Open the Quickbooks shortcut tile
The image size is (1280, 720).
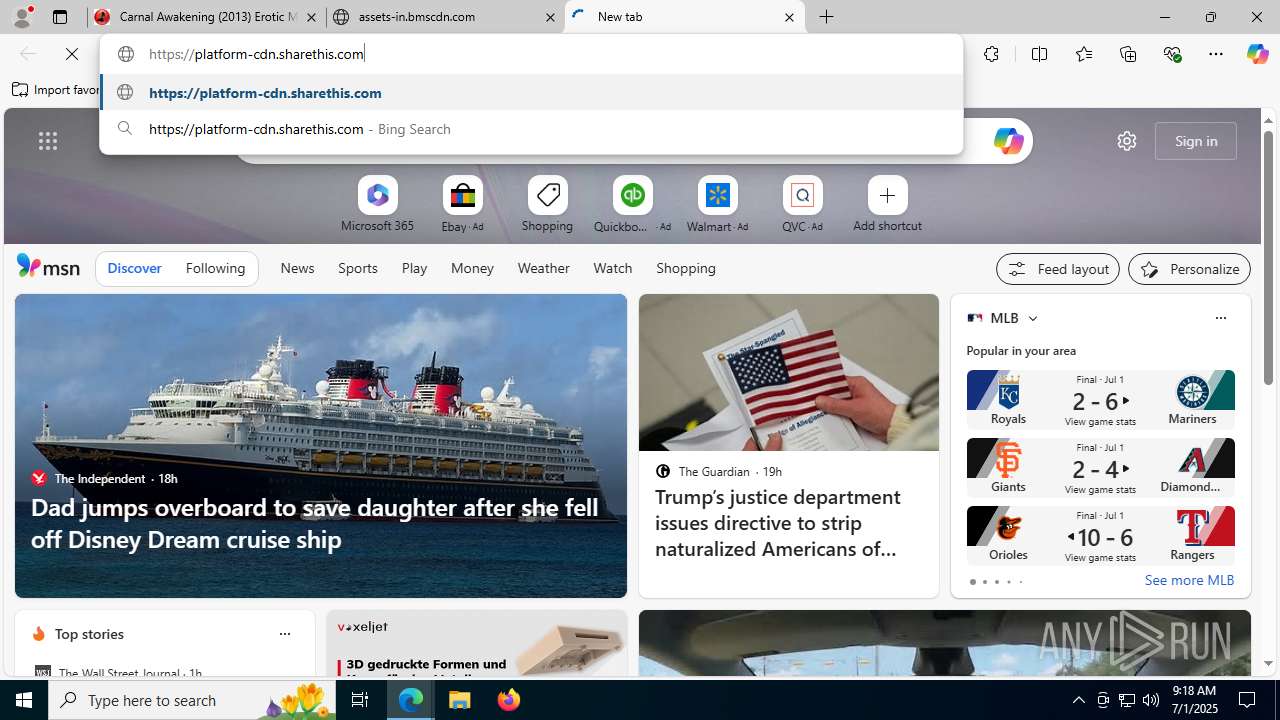[632, 205]
